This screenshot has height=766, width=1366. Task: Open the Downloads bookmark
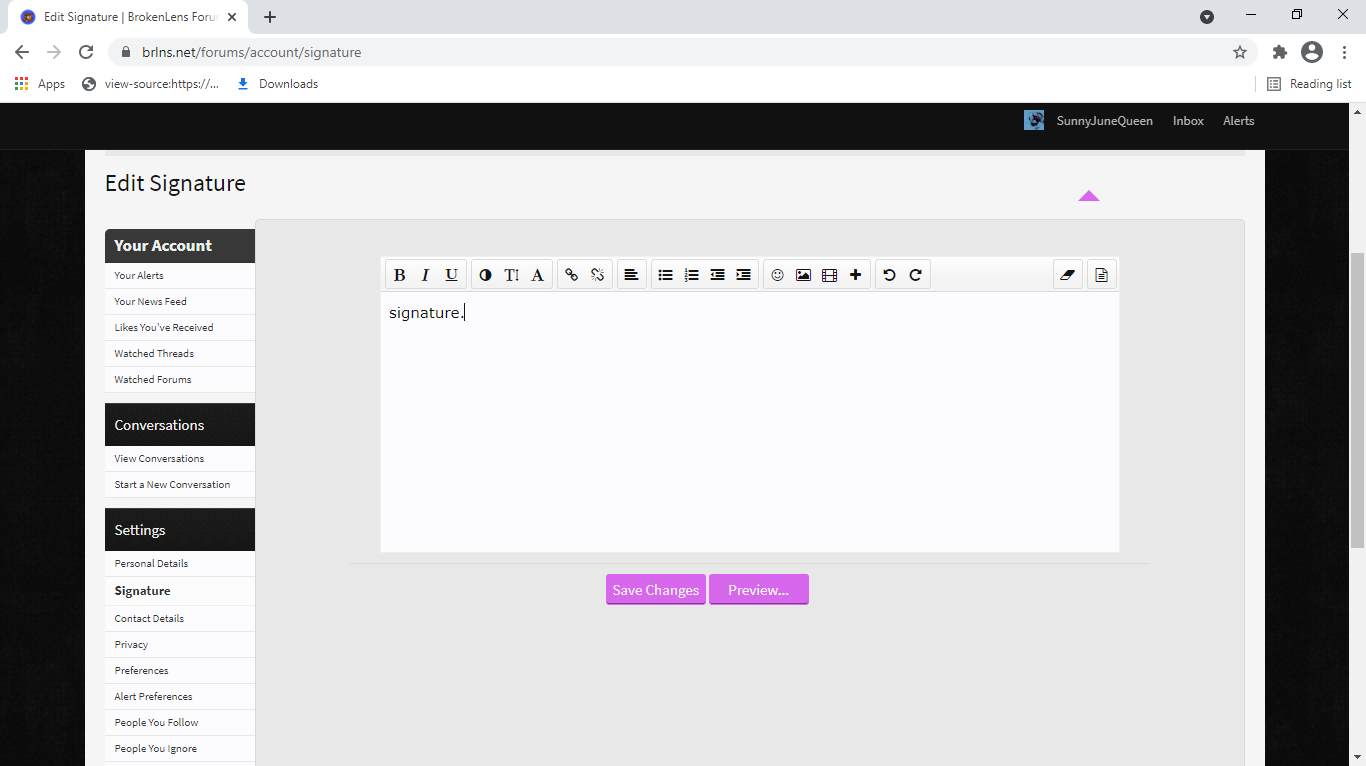(277, 84)
